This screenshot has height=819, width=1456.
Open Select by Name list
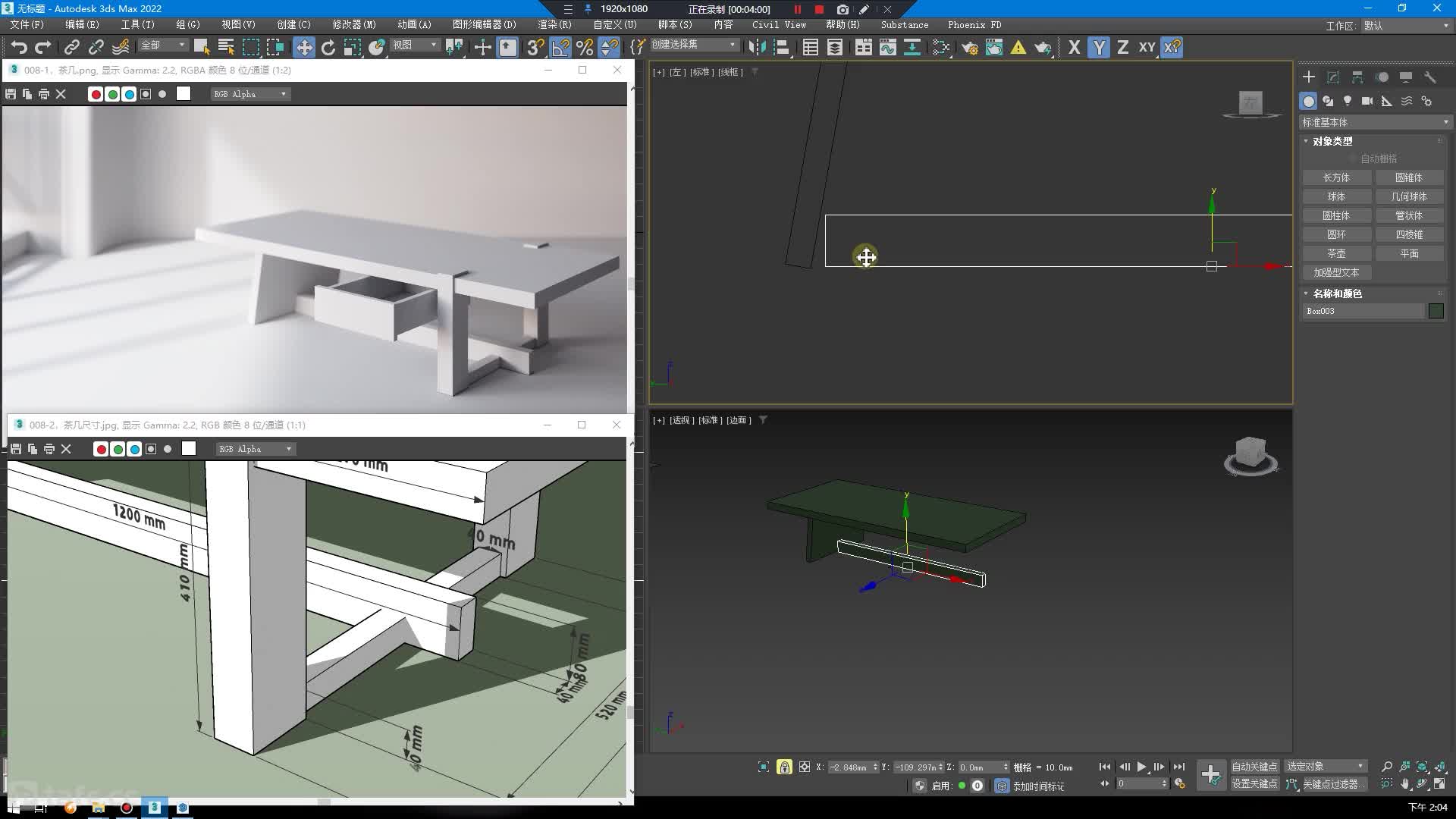click(x=226, y=47)
